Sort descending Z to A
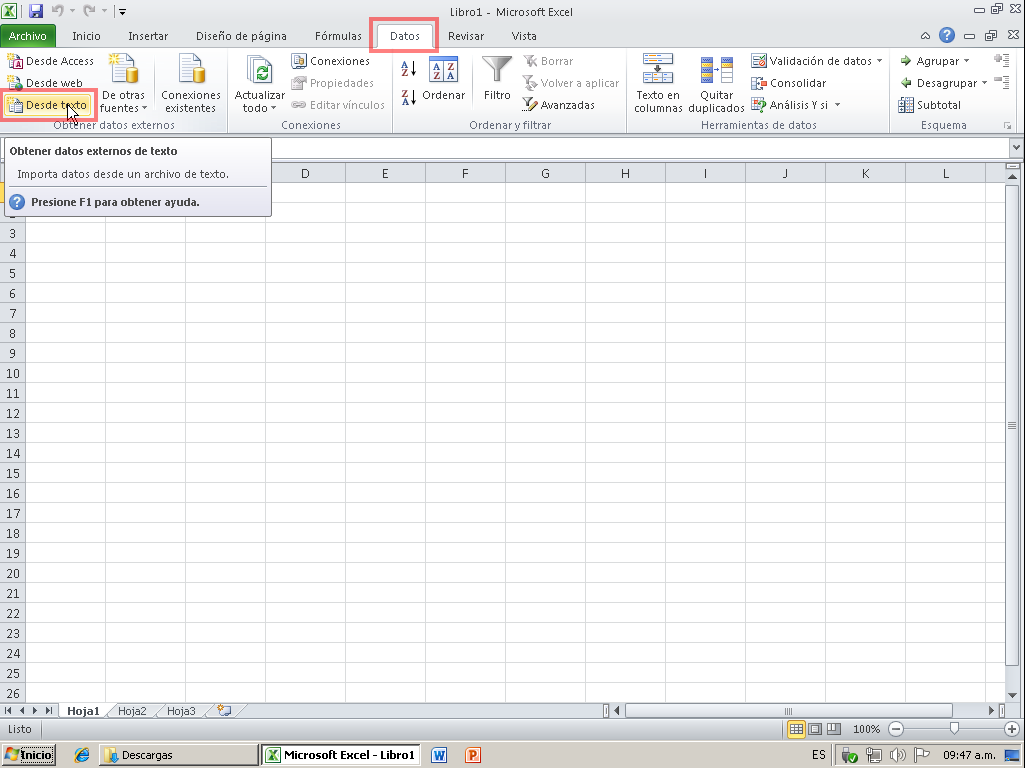1025x768 pixels. pos(408,97)
